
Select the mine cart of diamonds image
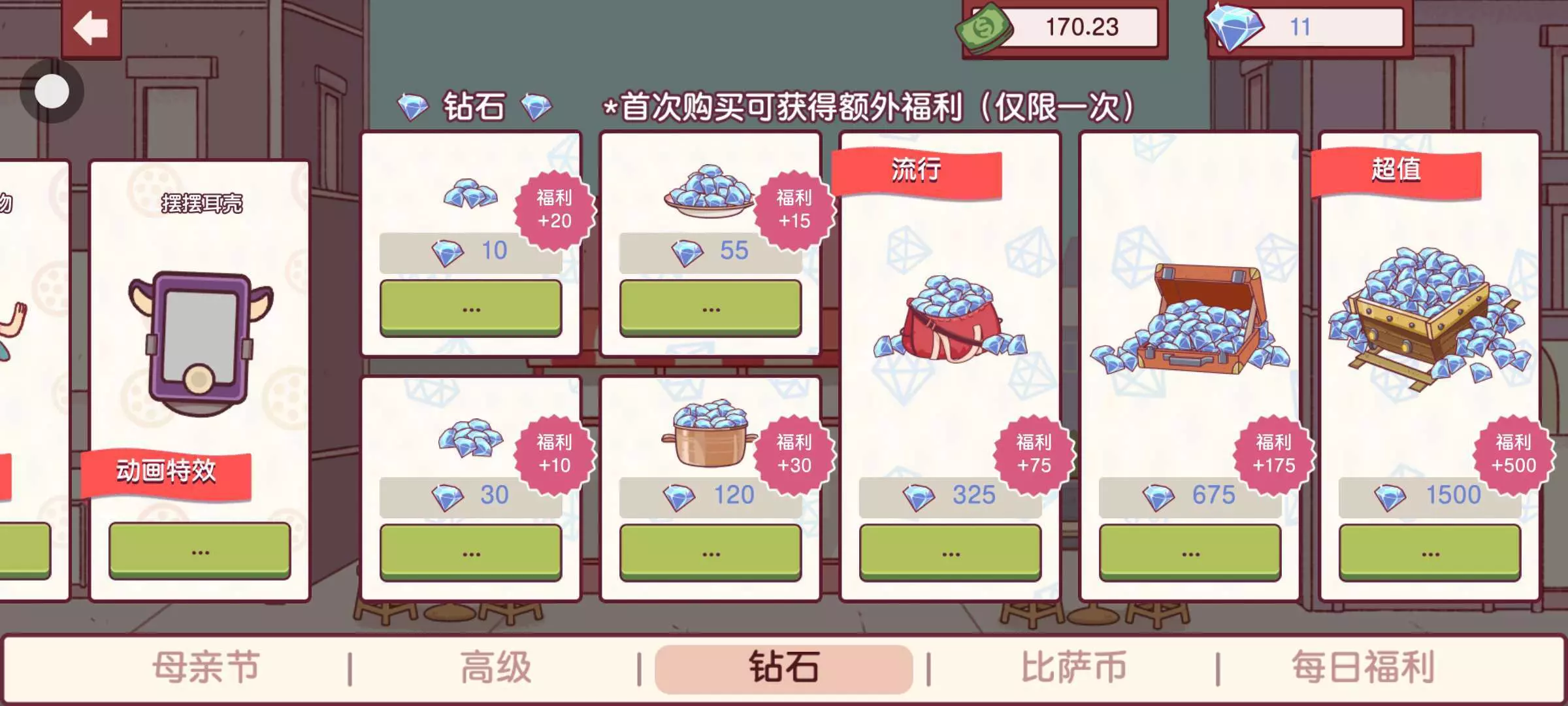click(x=1429, y=318)
